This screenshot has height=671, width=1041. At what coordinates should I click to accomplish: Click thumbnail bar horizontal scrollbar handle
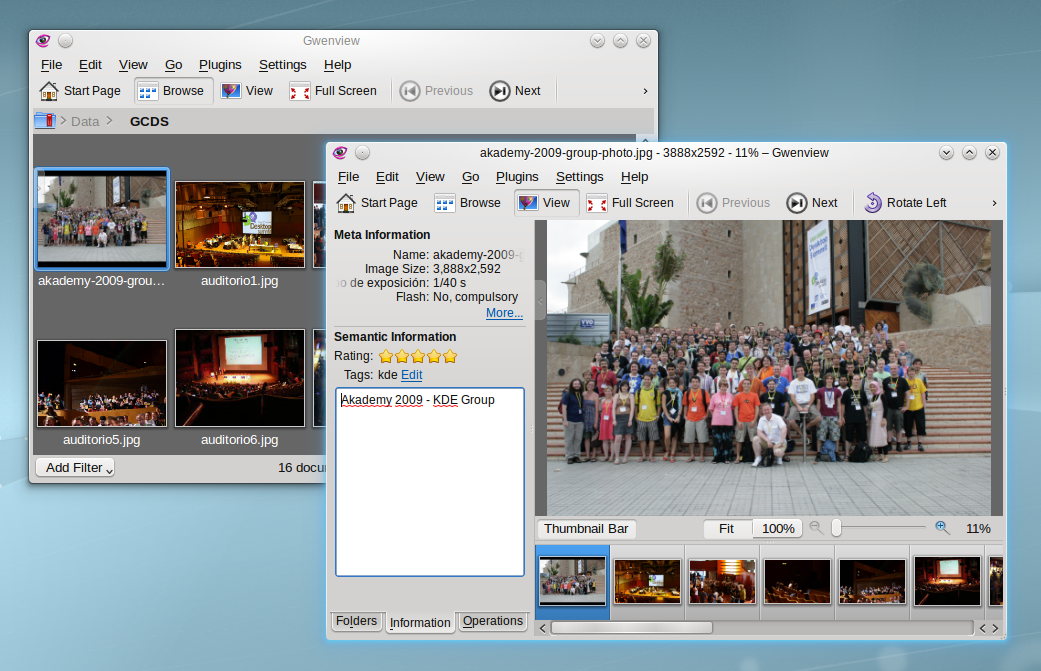pos(631,628)
